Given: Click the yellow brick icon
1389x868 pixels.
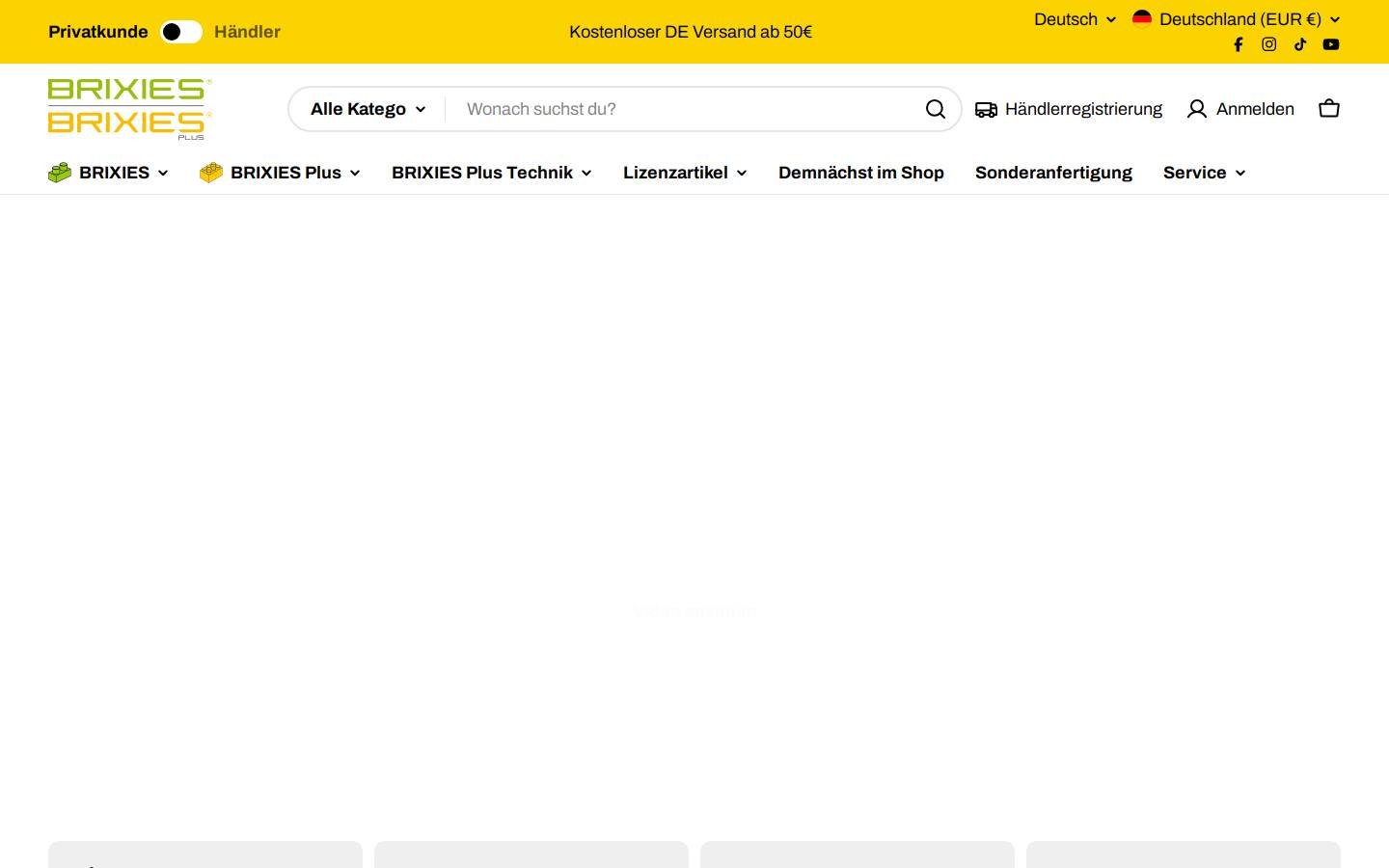Looking at the screenshot, I should coord(211,172).
